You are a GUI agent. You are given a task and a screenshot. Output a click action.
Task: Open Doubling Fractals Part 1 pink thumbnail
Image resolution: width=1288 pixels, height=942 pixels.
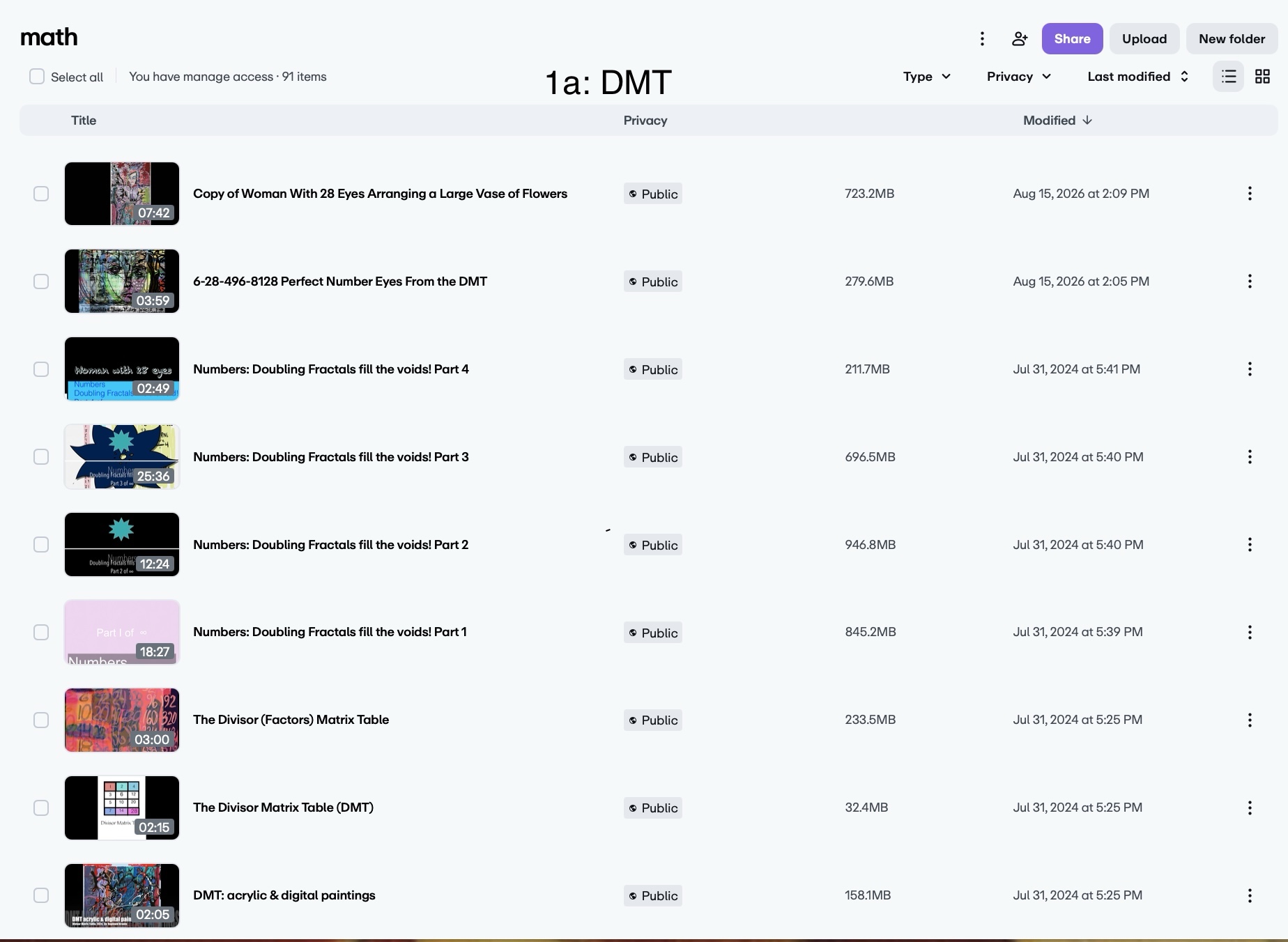coord(122,632)
